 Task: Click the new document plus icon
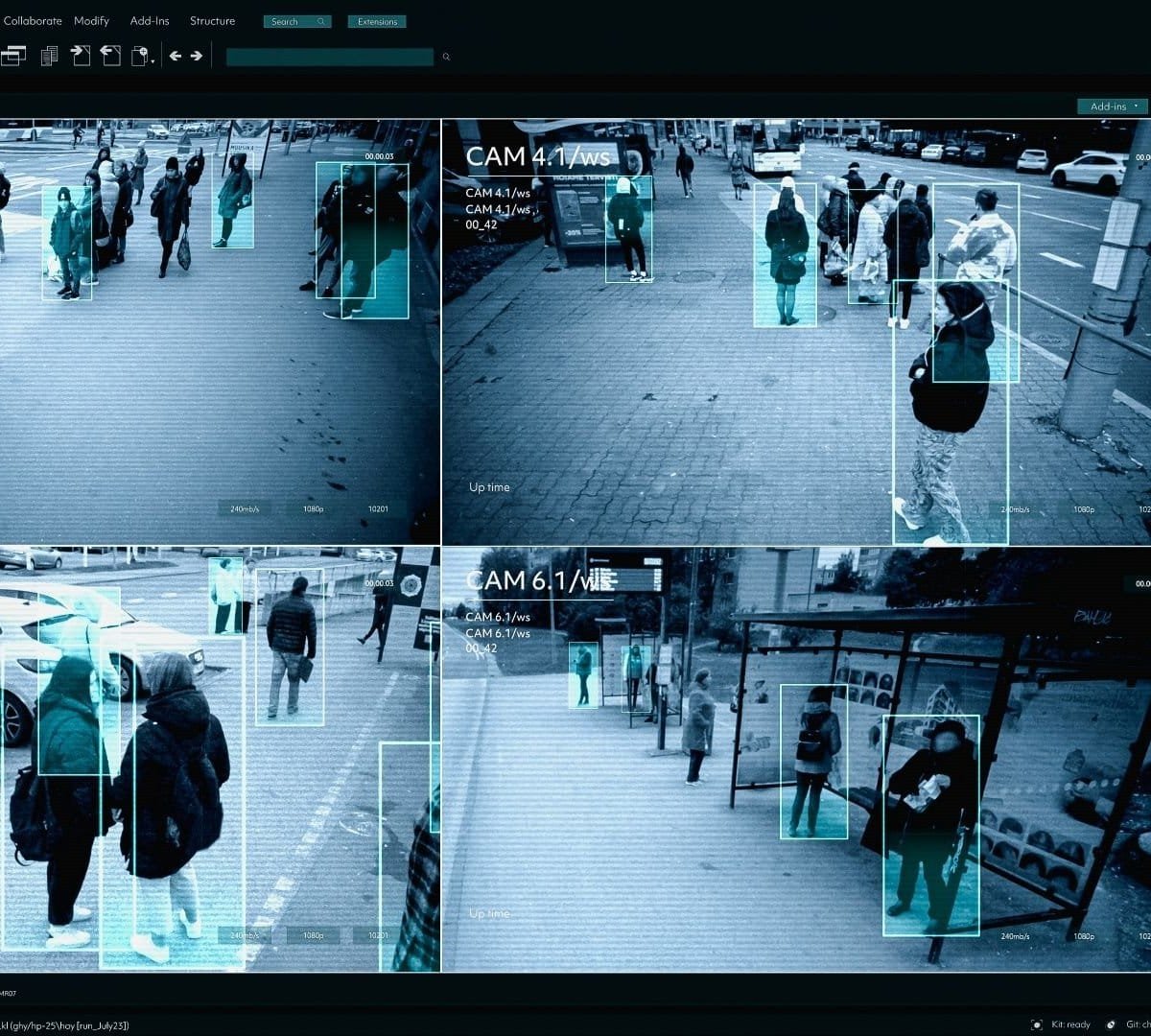[139, 57]
